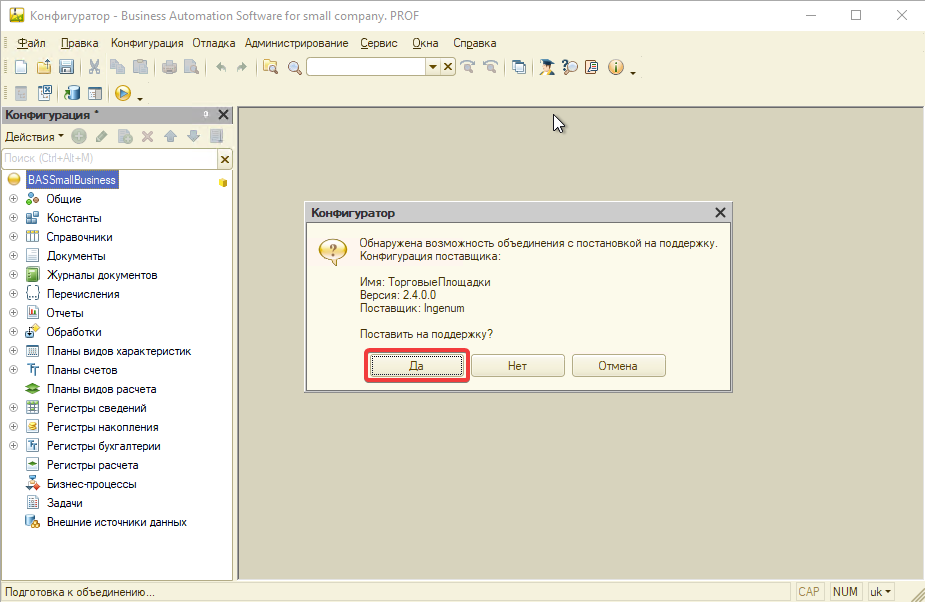
Task: Pin the Конфигурация panel with the pin icon
Action: [206, 115]
